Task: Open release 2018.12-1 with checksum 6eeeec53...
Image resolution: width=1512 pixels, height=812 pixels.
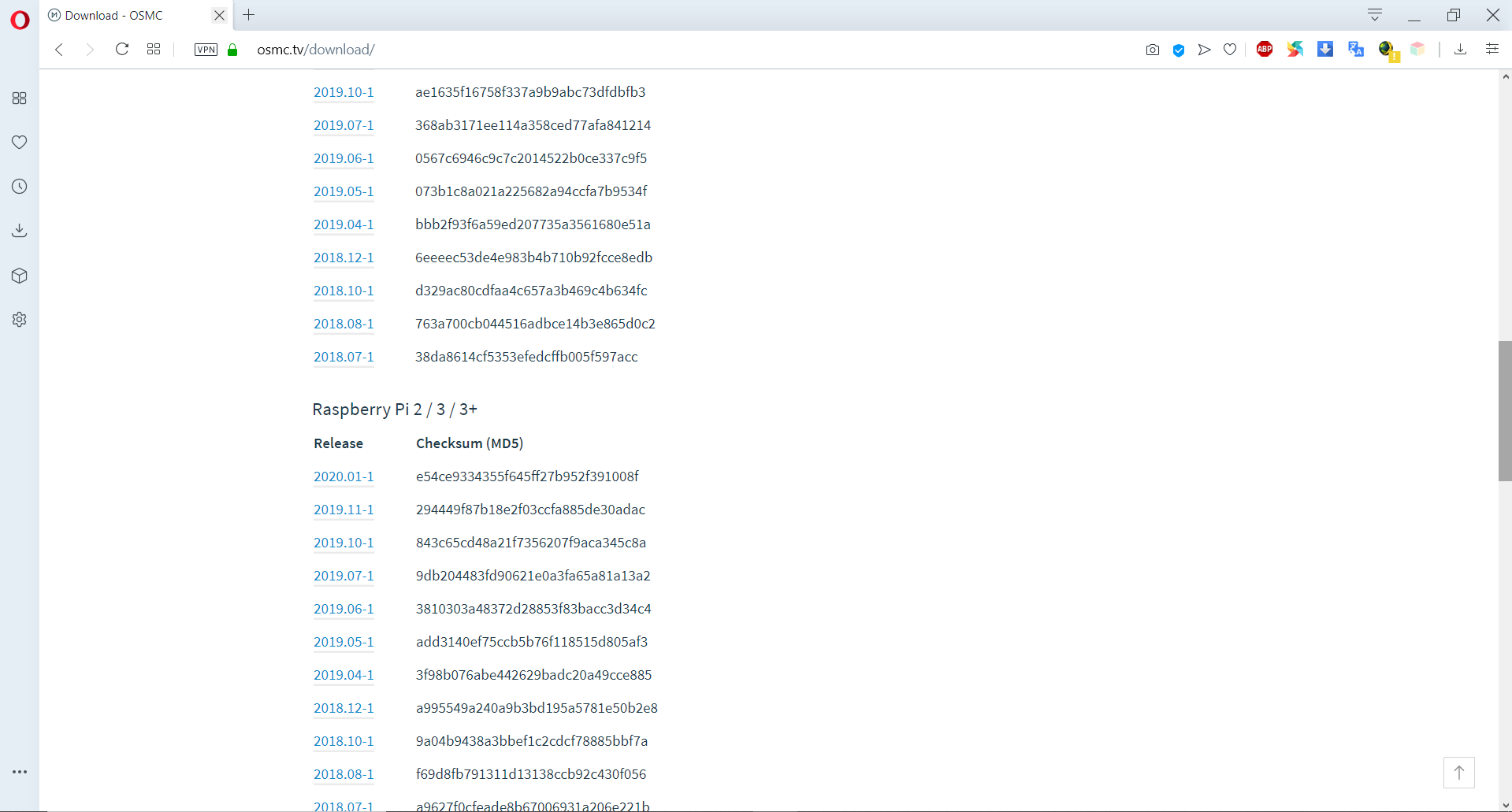Action: (344, 258)
